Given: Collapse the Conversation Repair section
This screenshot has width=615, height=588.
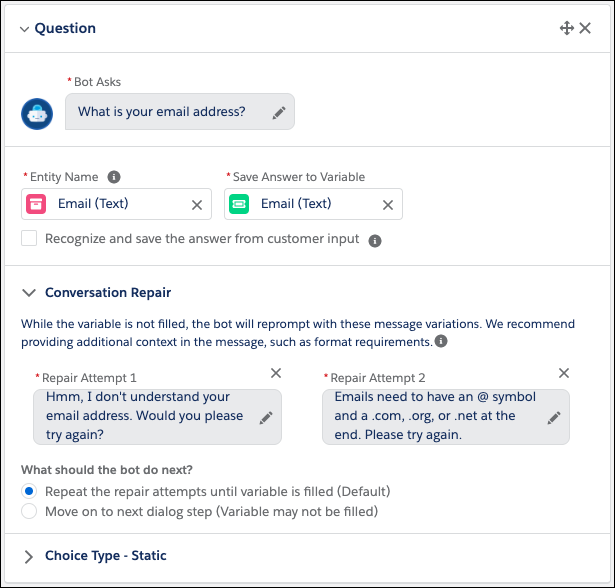Looking at the screenshot, I should click(28, 293).
